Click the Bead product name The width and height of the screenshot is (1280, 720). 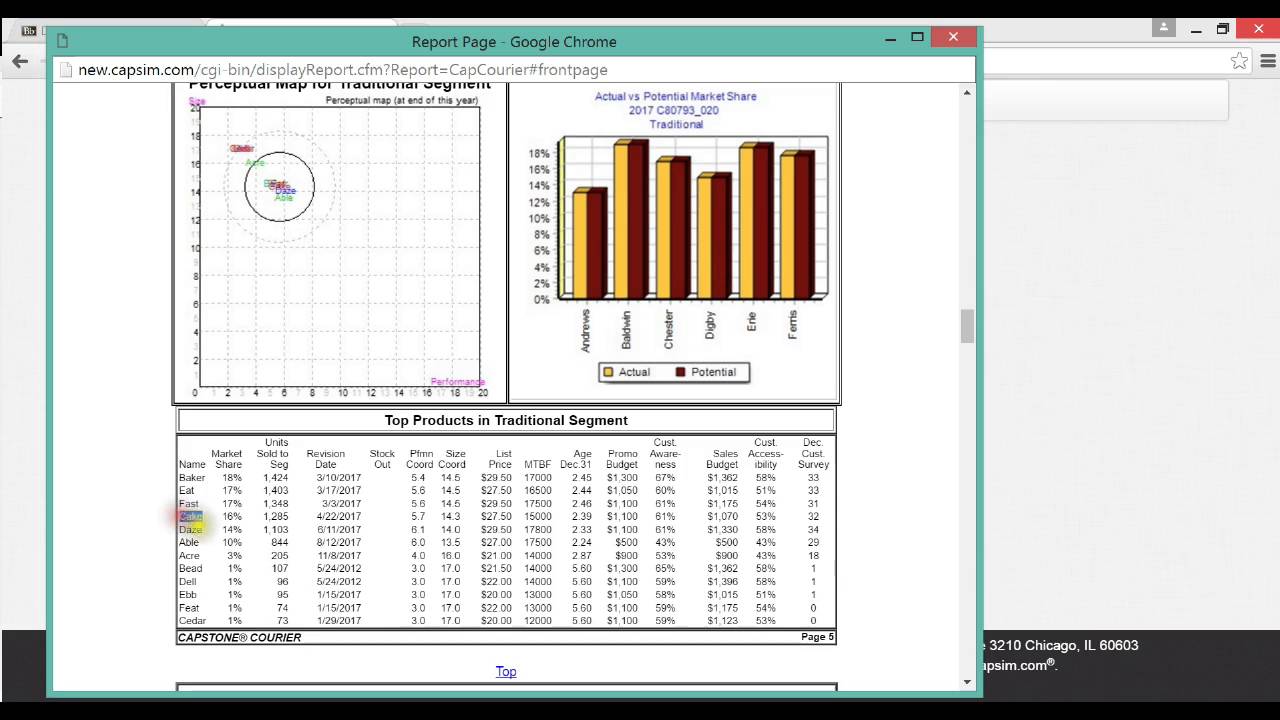click(x=190, y=569)
